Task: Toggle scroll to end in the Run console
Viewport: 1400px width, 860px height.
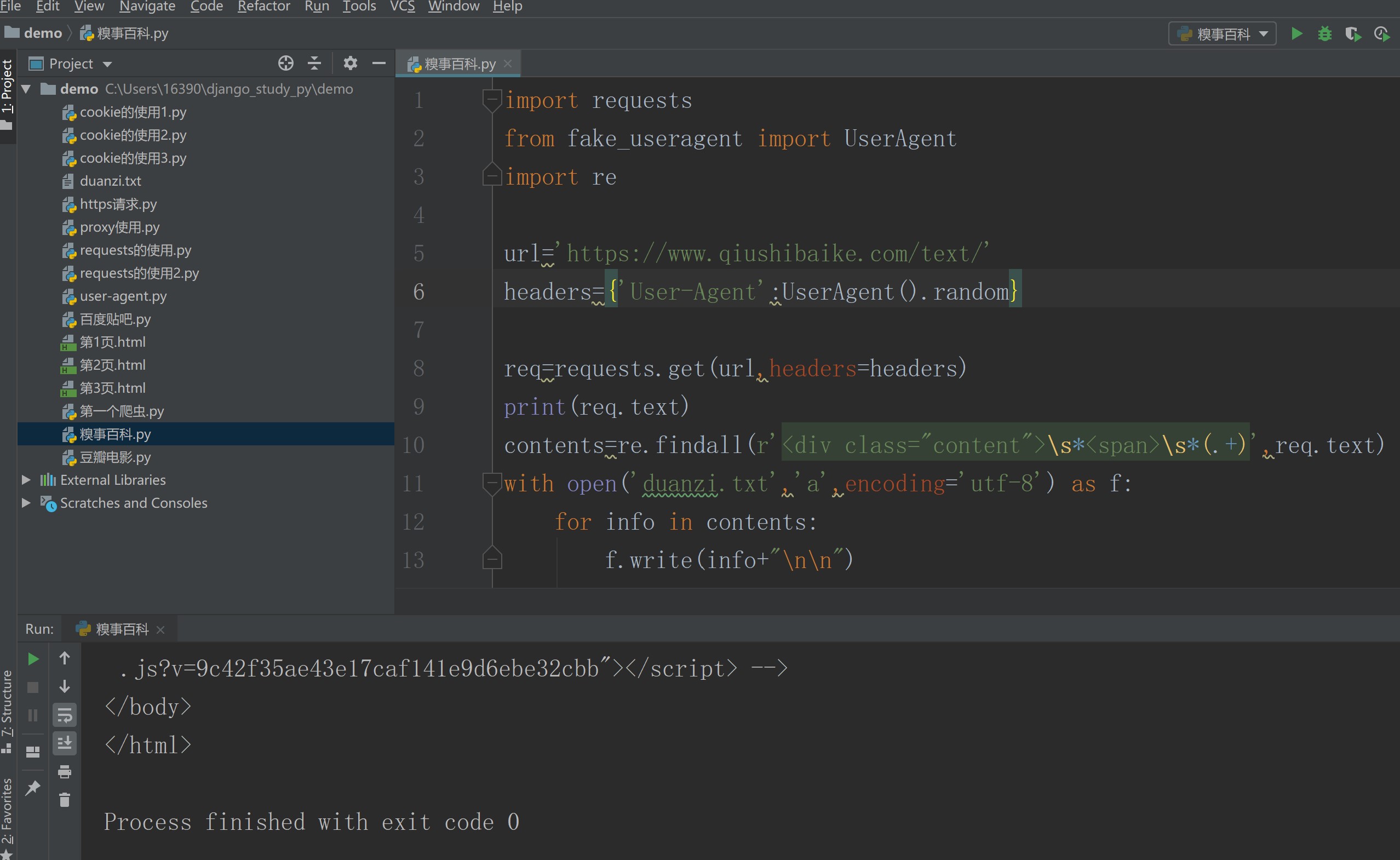Action: coord(65,743)
